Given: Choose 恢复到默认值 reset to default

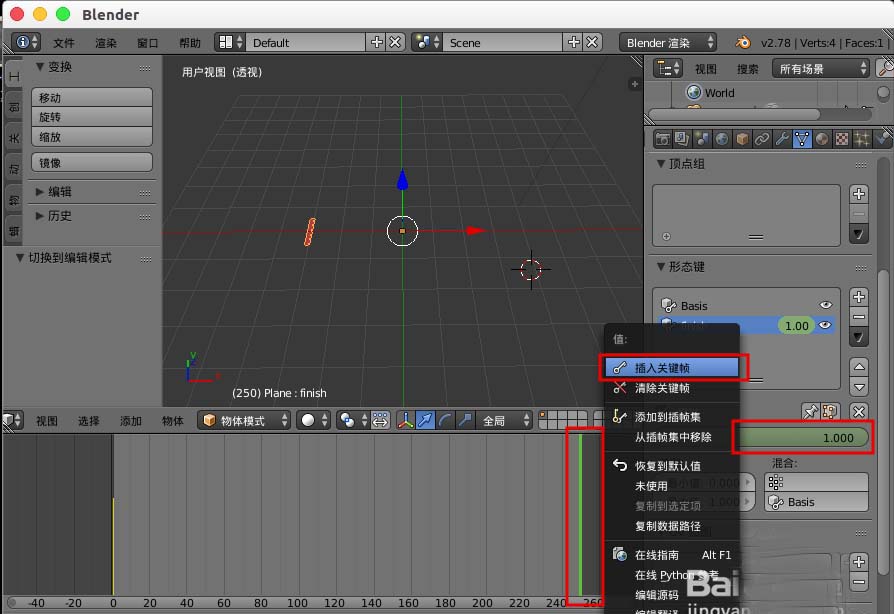Looking at the screenshot, I should [x=672, y=466].
